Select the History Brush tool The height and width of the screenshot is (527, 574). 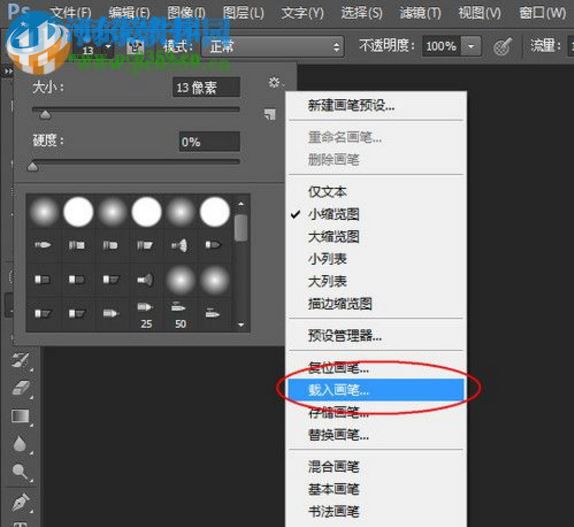pos(20,361)
